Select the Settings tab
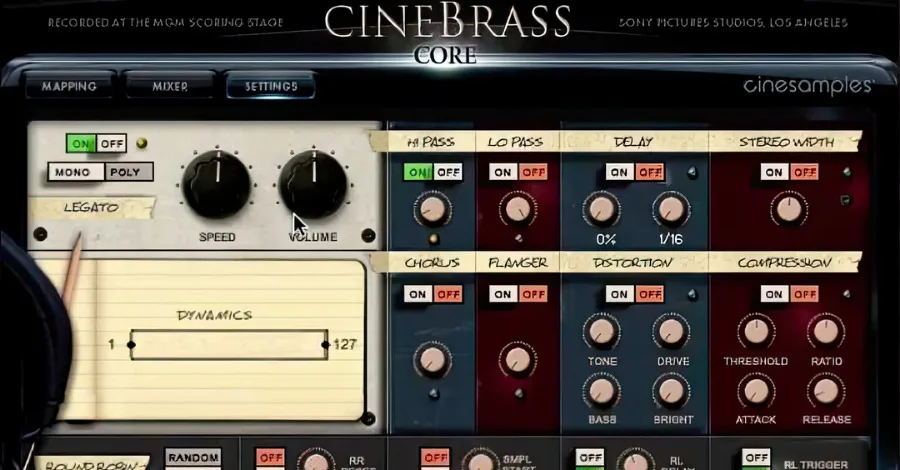Screen dimensions: 900x470 (271, 86)
